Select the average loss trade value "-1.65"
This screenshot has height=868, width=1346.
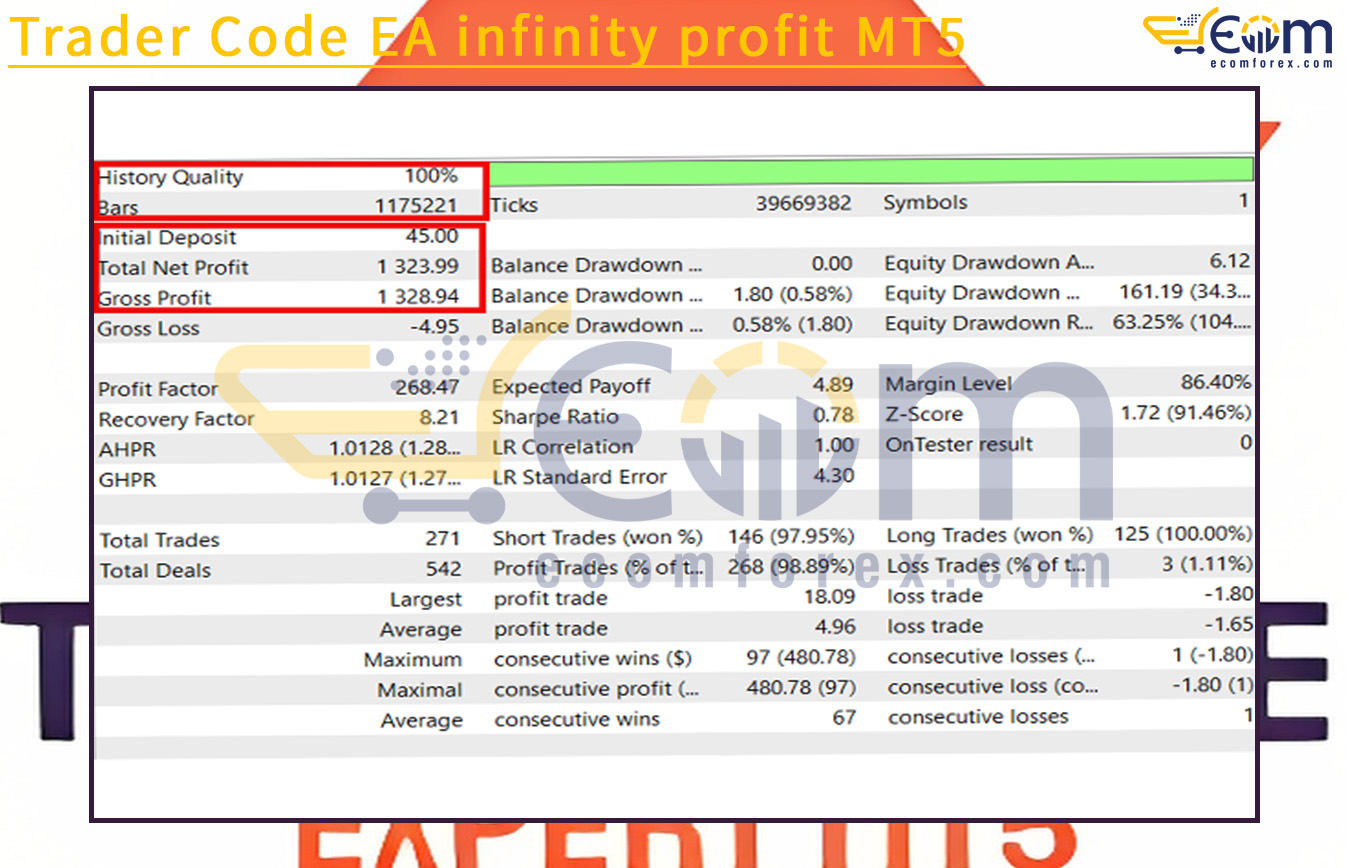click(x=1227, y=624)
